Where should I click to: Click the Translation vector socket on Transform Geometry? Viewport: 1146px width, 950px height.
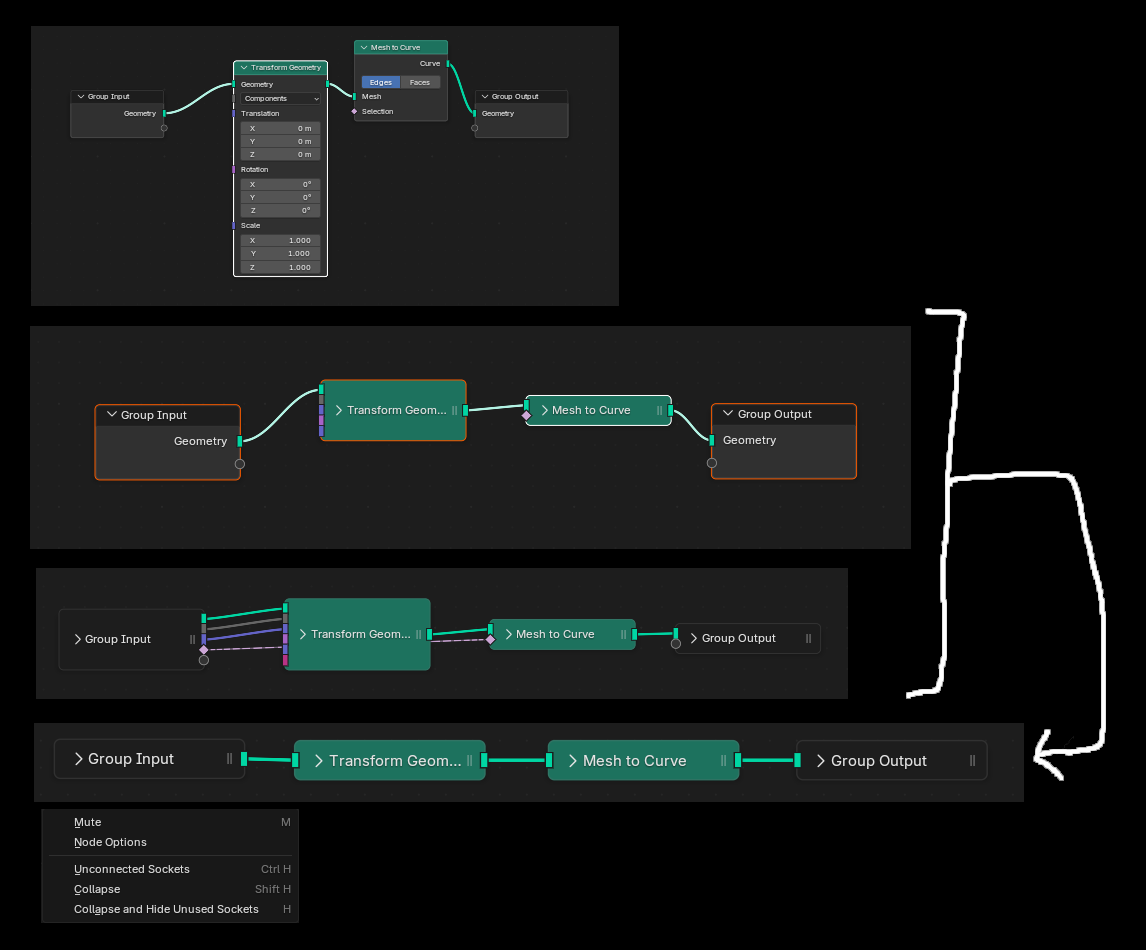click(x=234, y=113)
